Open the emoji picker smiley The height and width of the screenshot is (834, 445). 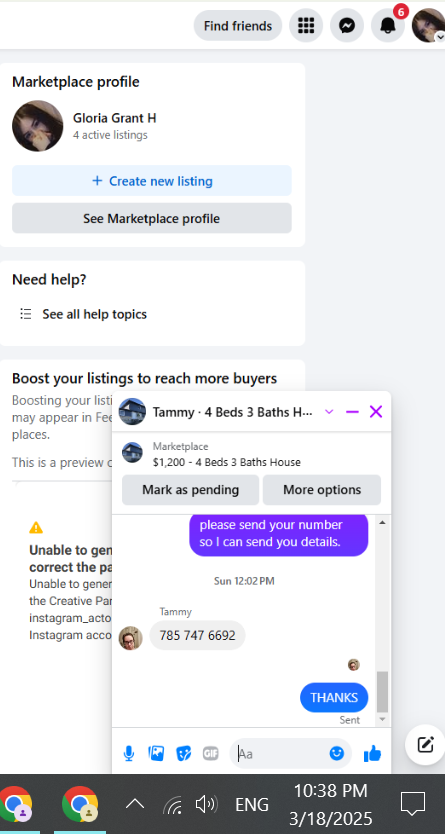pos(337,753)
